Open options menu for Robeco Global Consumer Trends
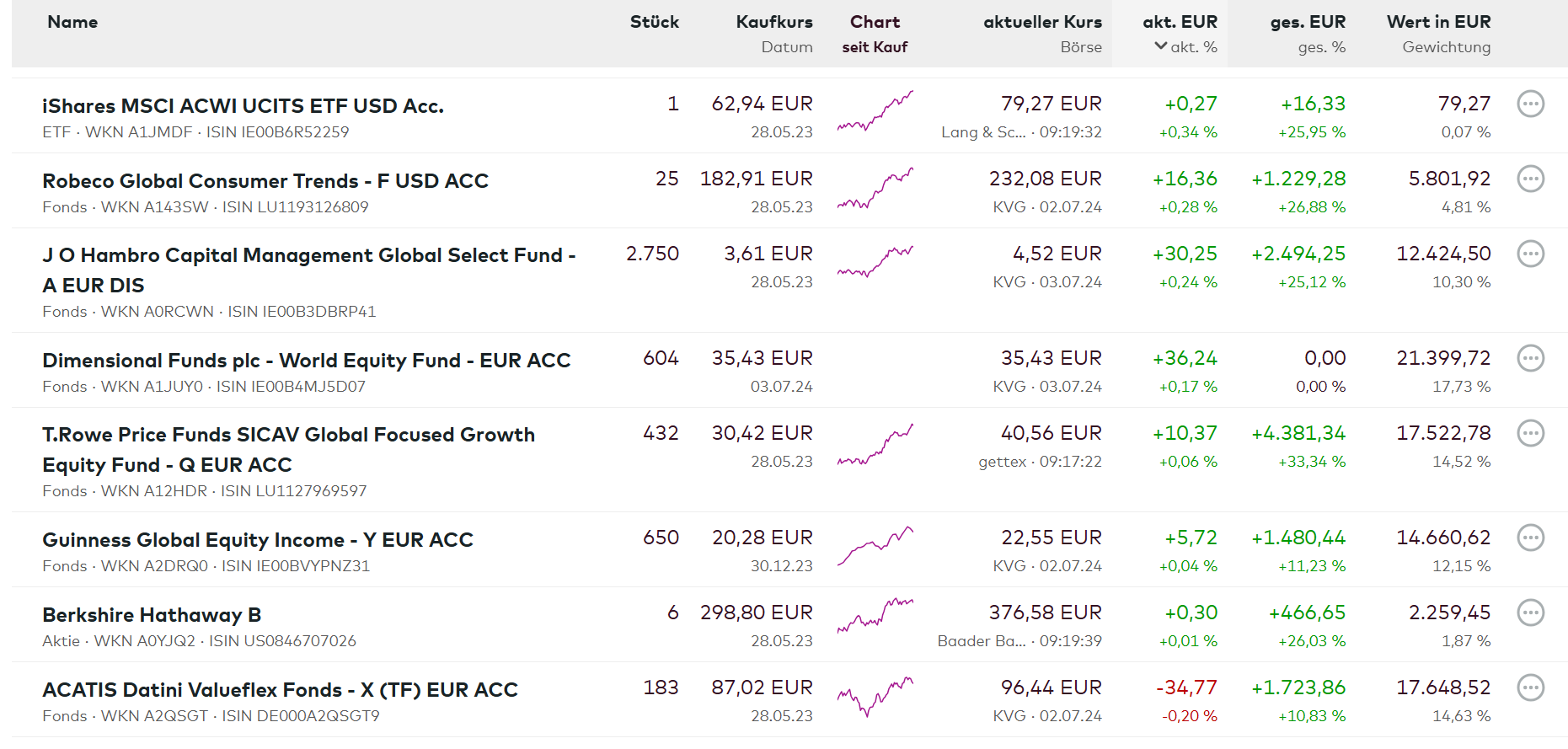 pyautogui.click(x=1530, y=179)
